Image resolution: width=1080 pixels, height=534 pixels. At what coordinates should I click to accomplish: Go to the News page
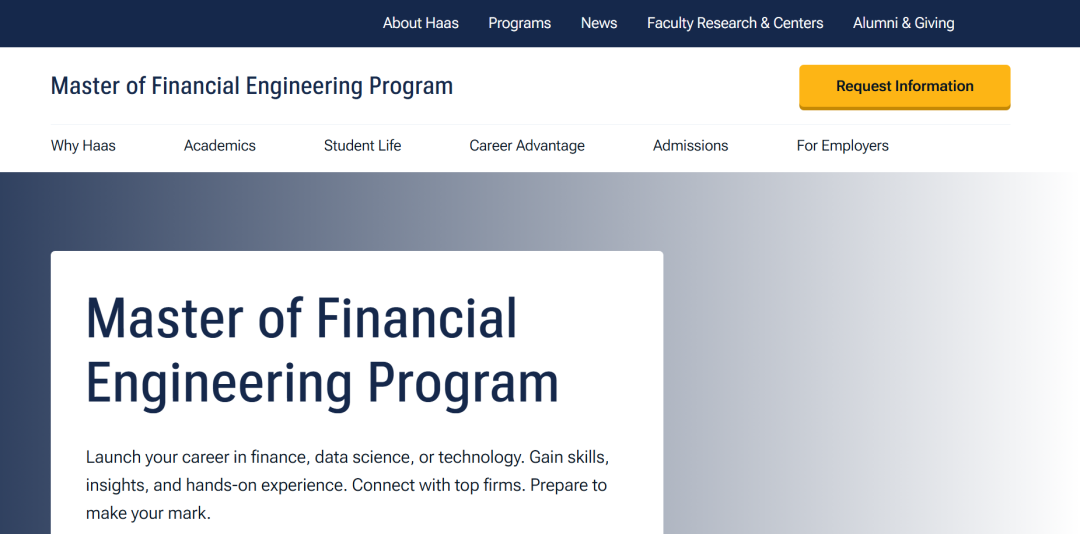(598, 23)
